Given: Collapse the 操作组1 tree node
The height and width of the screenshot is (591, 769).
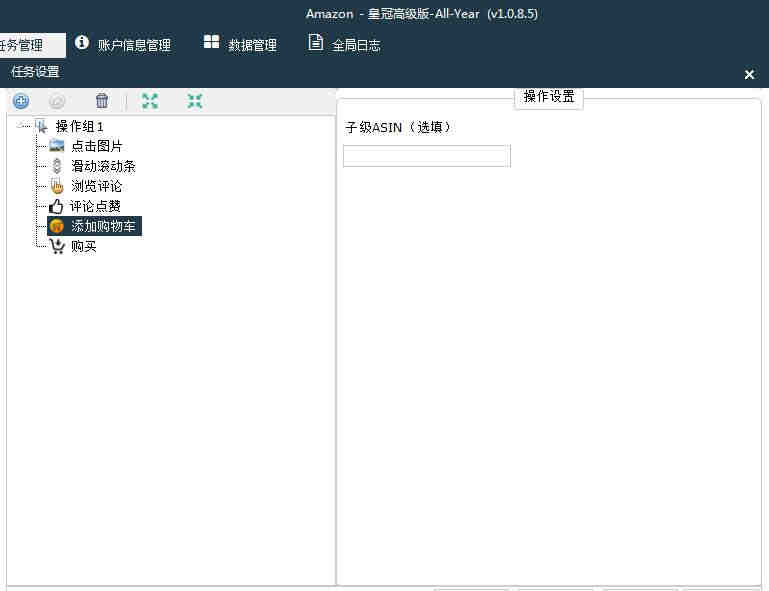Looking at the screenshot, I should 20,126.
